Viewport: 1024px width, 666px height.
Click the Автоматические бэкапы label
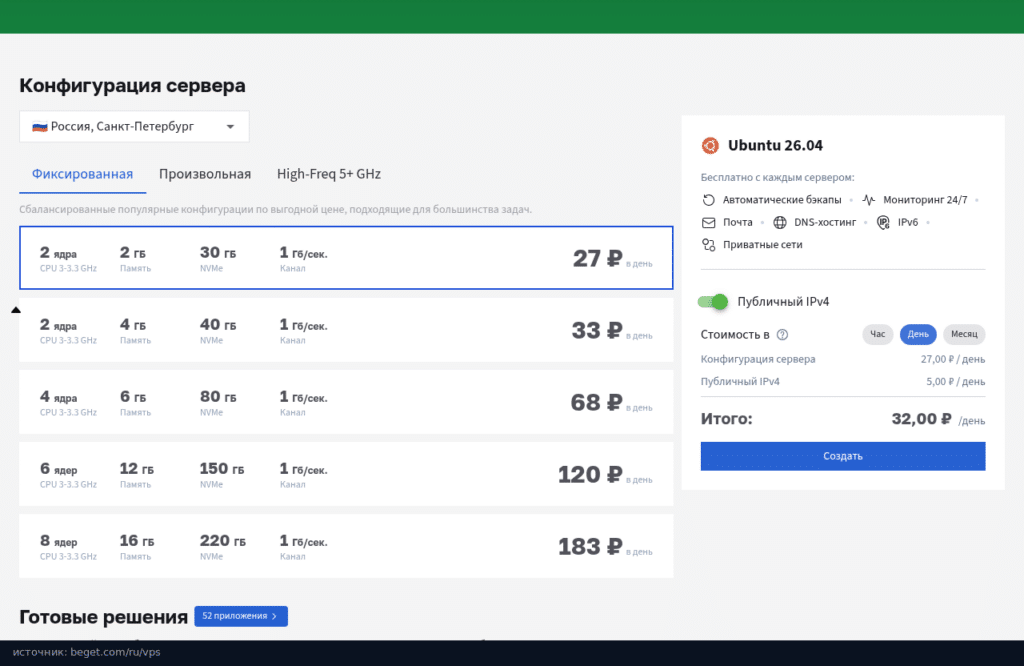coord(782,200)
